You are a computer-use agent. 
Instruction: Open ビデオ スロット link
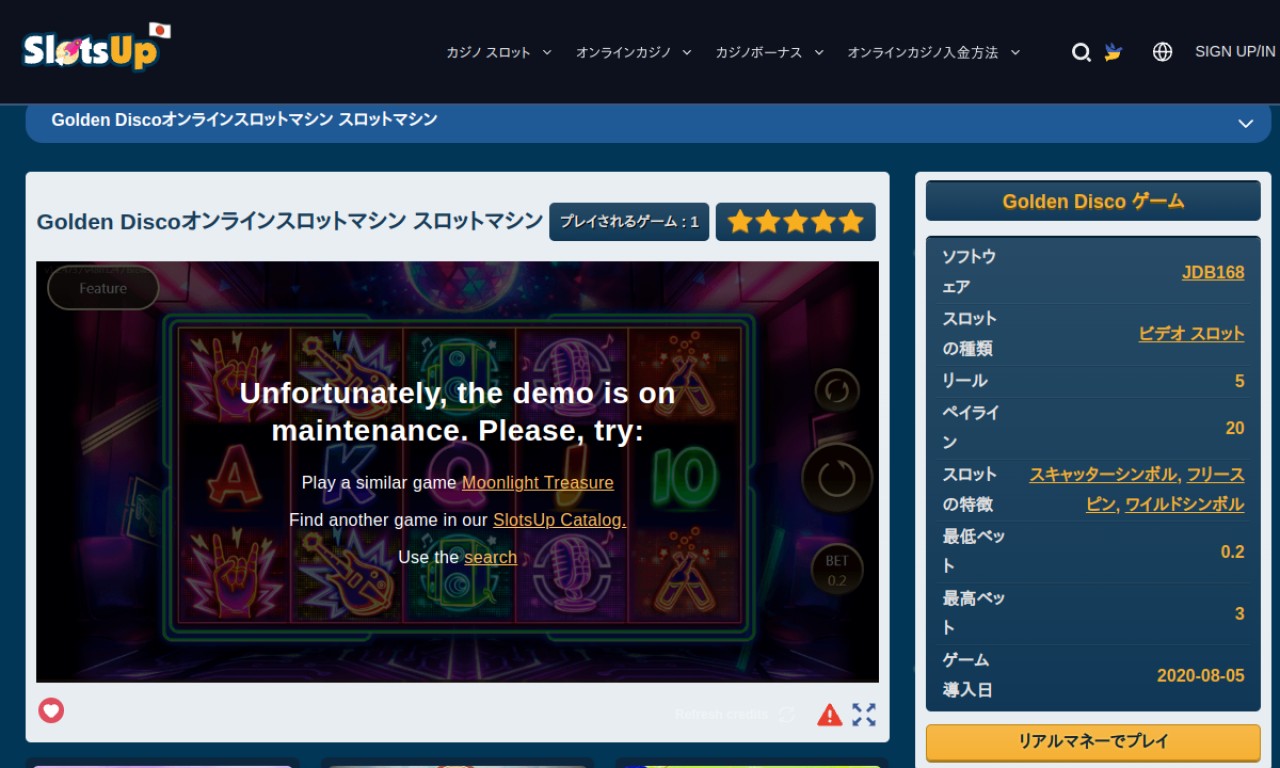pyautogui.click(x=1192, y=334)
